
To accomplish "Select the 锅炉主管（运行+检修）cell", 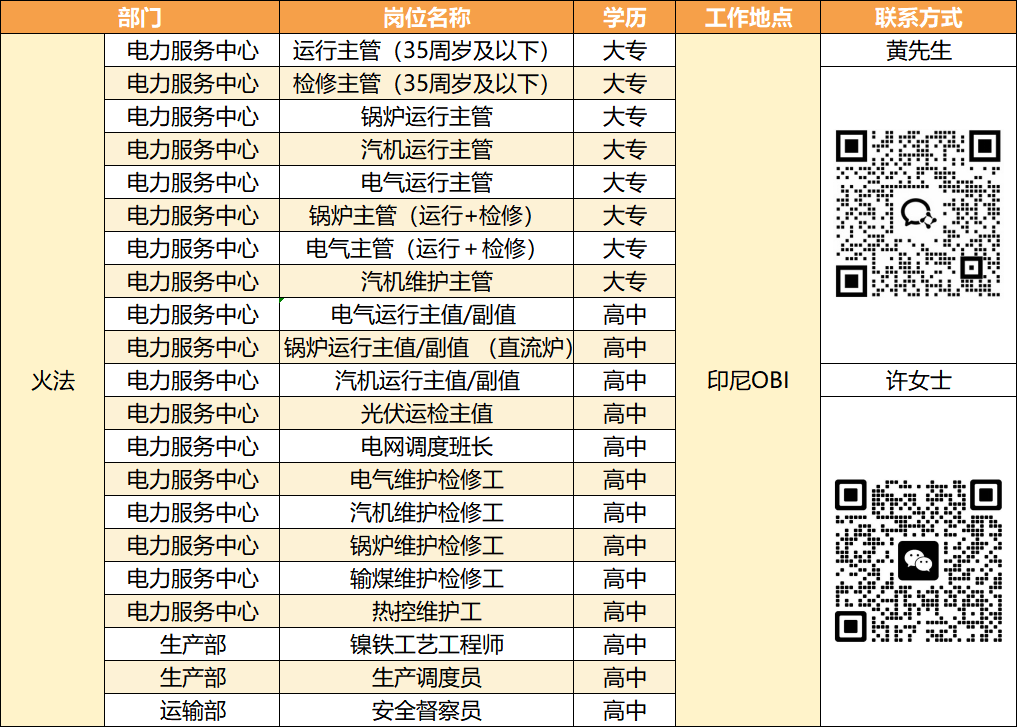I will (427, 216).
